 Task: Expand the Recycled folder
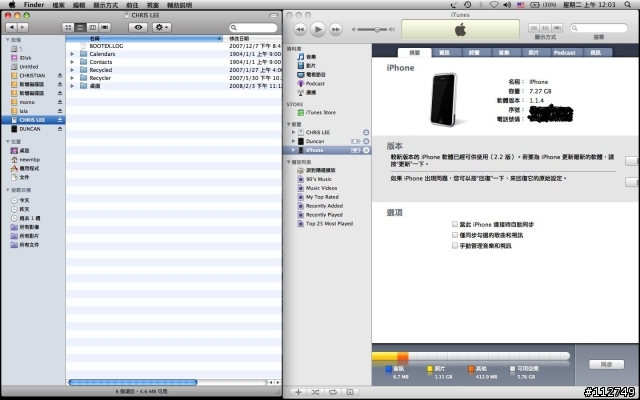(x=72, y=70)
